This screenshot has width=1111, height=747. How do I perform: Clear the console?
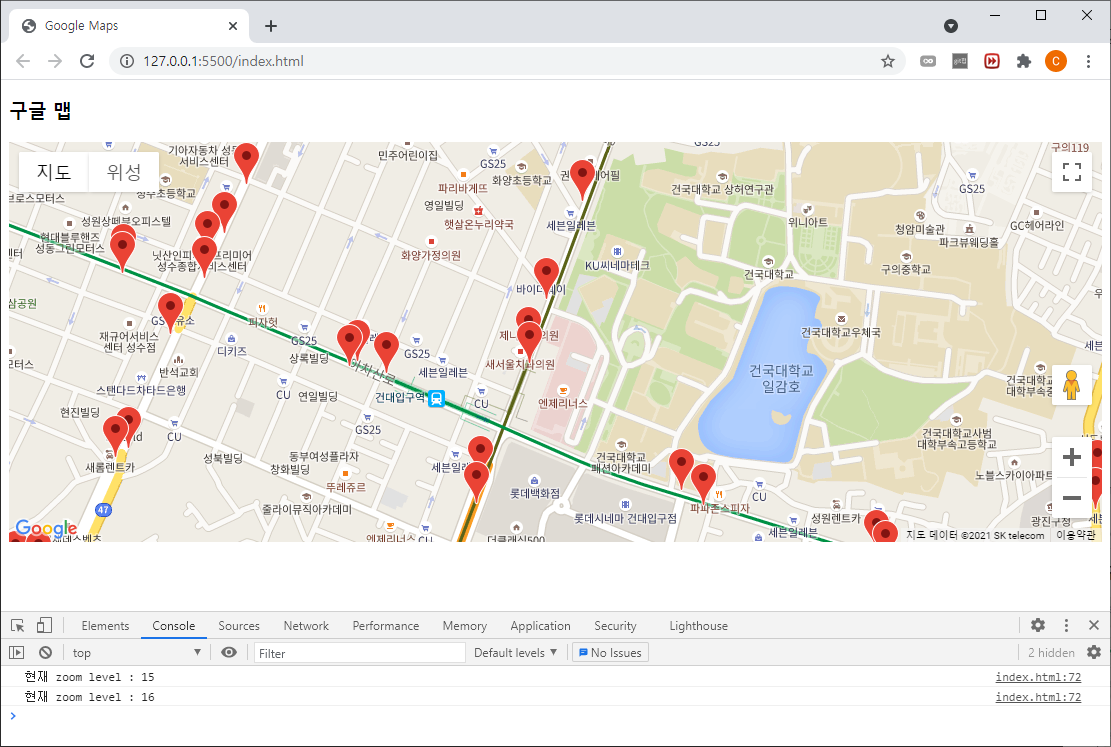(x=45, y=653)
